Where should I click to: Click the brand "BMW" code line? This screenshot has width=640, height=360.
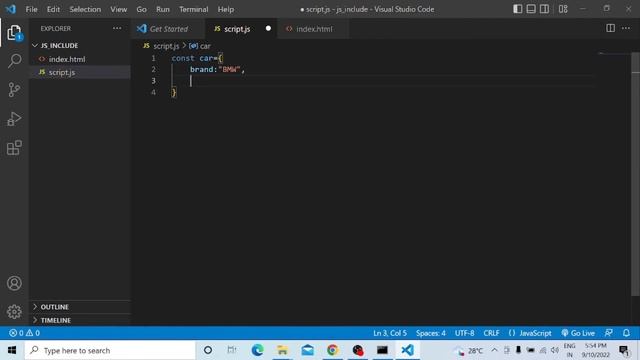(217, 69)
